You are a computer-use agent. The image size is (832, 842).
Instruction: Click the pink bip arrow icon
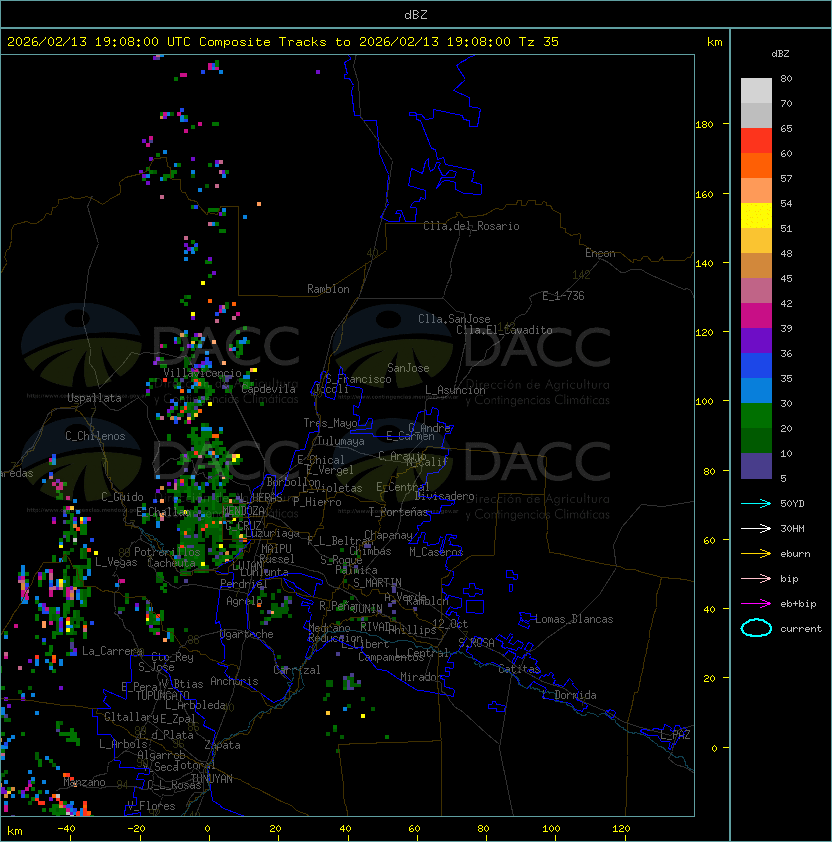756,579
